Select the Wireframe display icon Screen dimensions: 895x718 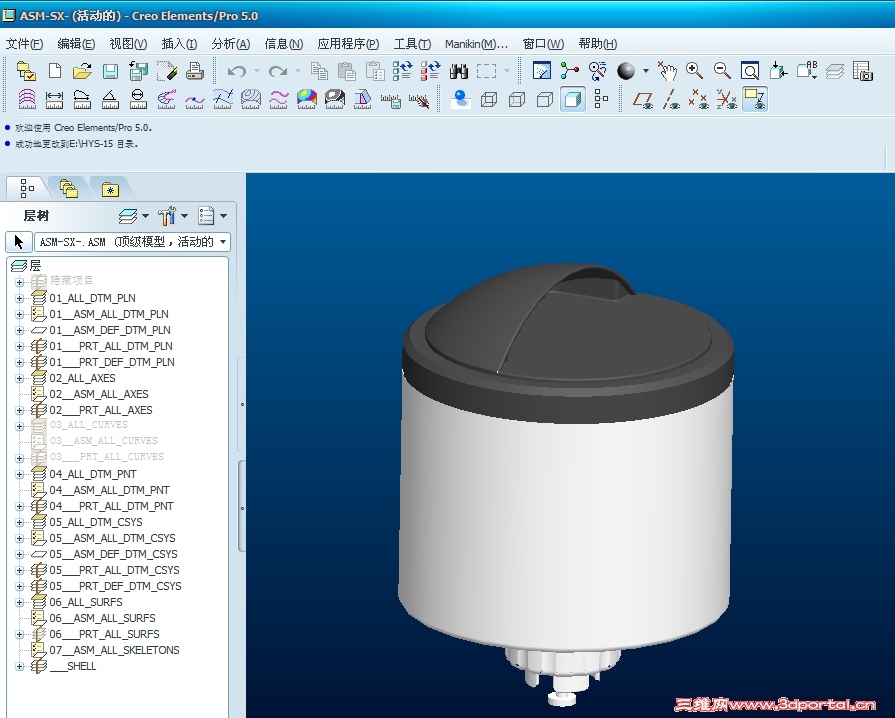489,99
